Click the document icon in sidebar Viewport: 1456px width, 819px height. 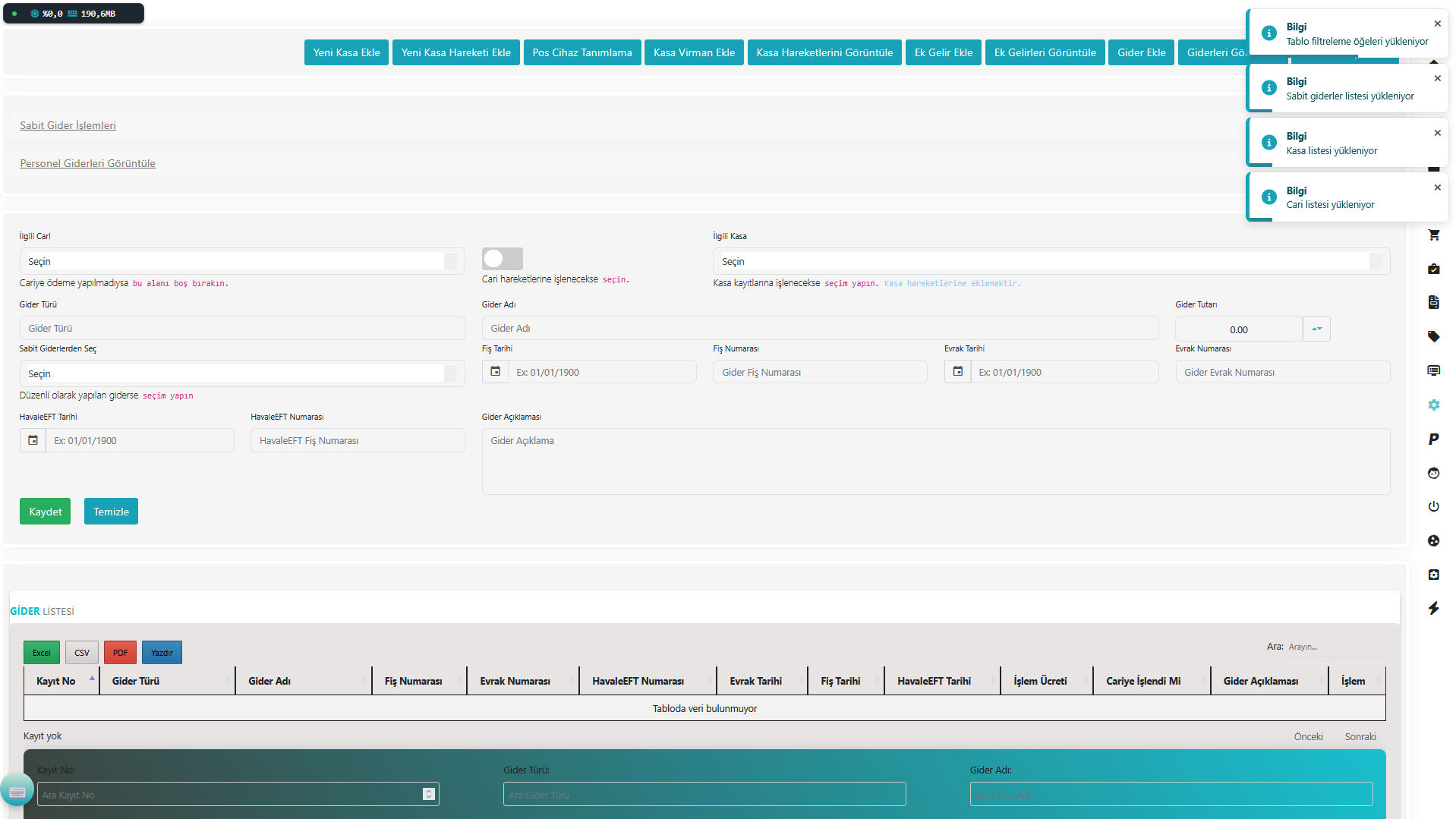click(x=1433, y=302)
